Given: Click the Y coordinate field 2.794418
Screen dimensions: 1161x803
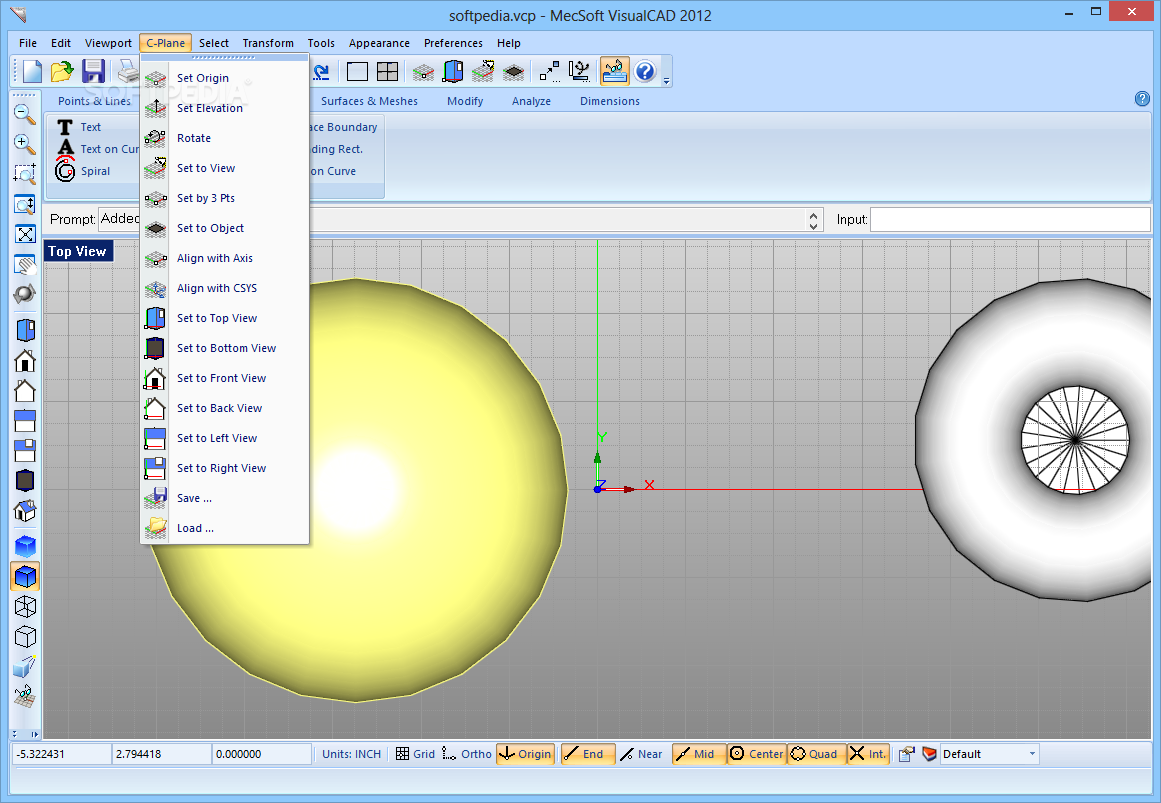Looking at the screenshot, I should click(x=161, y=754).
